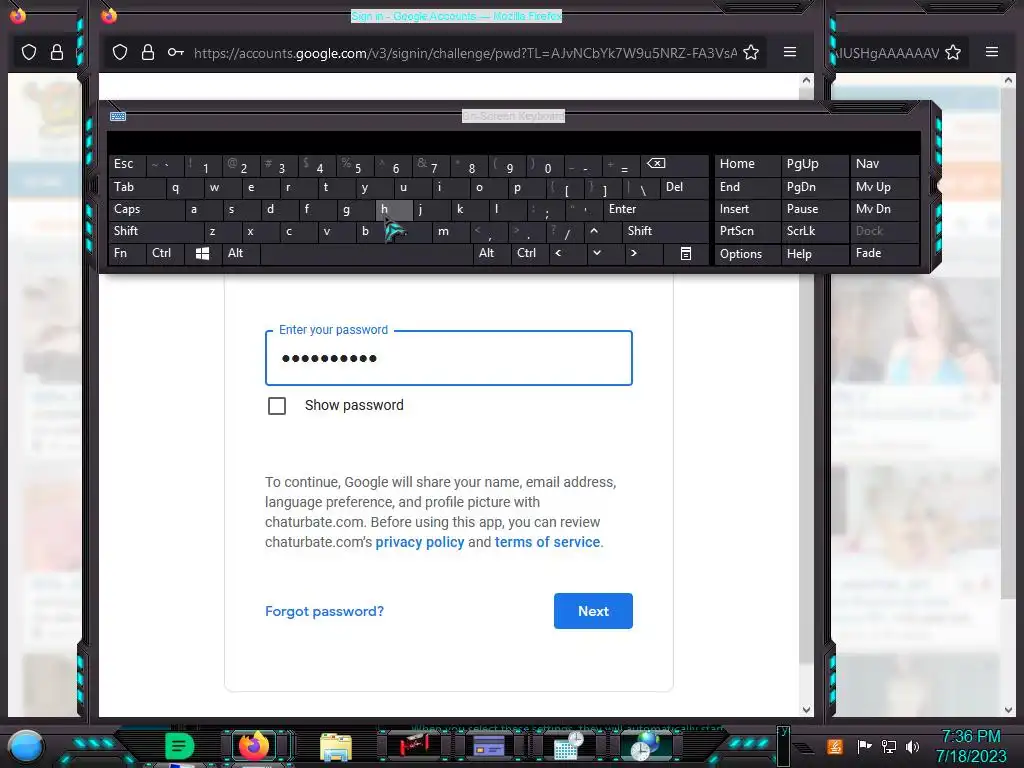This screenshot has width=1024, height=768.
Task: Toggle the ScrLk key on the on-screen keyboard
Action: click(814, 231)
